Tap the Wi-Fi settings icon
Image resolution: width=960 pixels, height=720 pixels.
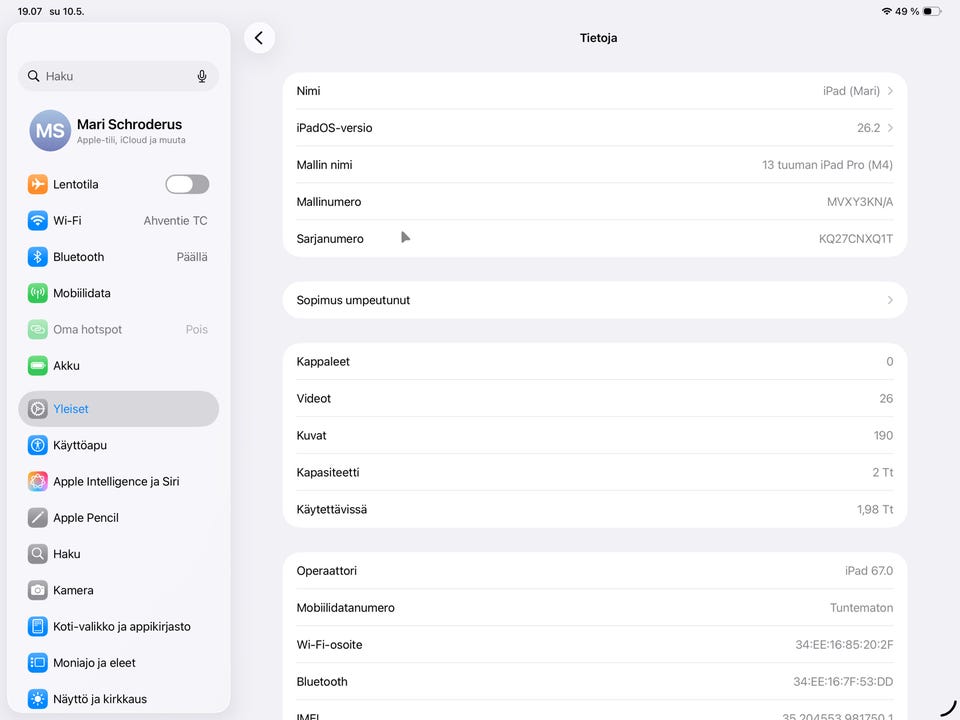37,220
